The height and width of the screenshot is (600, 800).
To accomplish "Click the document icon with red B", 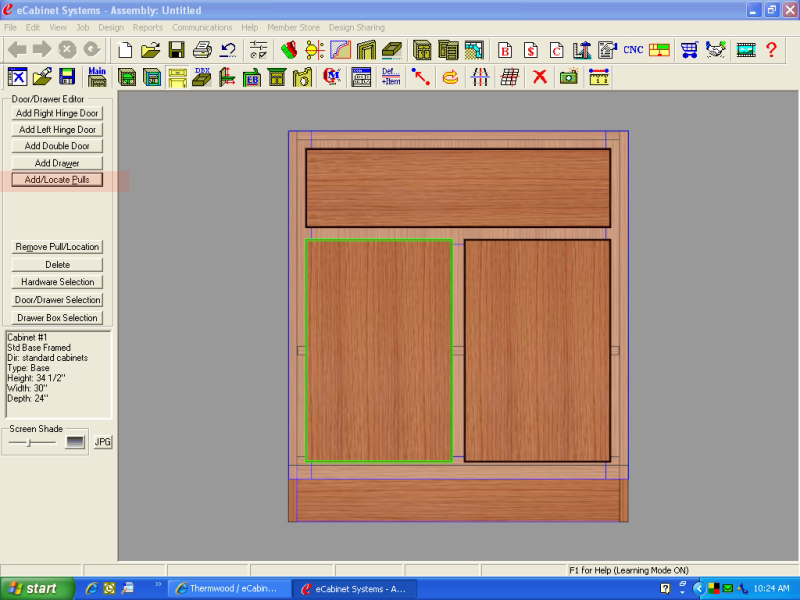I will click(x=505, y=50).
